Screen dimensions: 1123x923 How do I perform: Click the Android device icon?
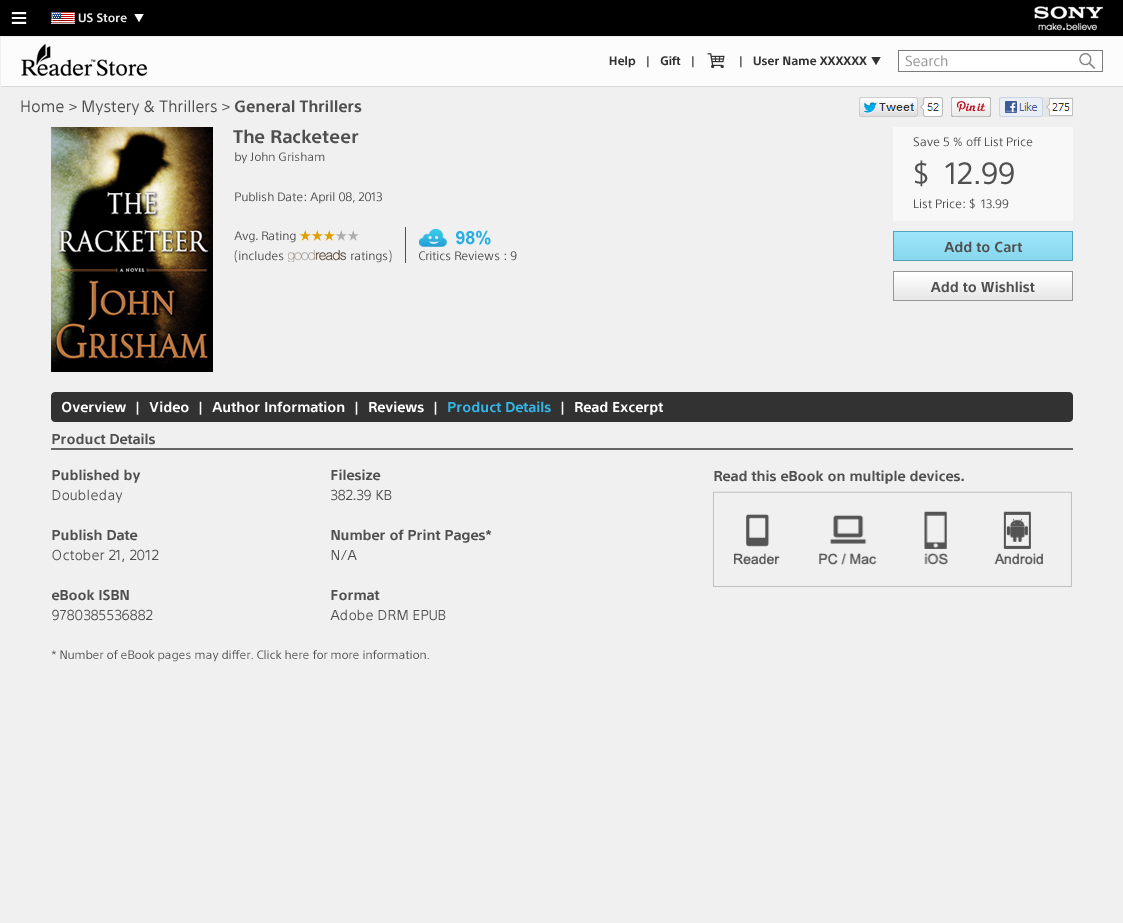[x=1018, y=531]
